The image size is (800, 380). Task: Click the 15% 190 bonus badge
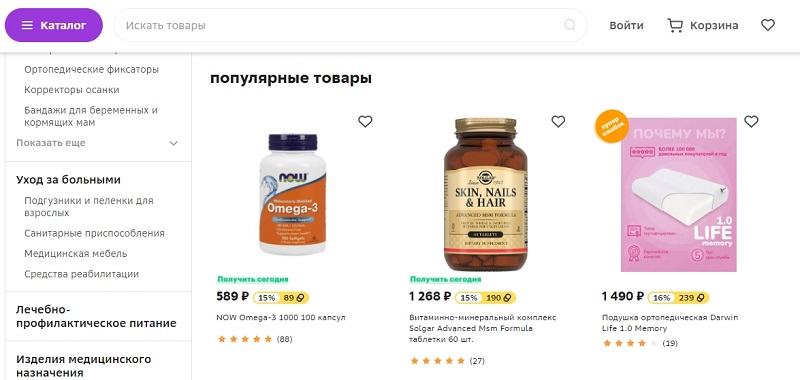pyautogui.click(x=485, y=298)
